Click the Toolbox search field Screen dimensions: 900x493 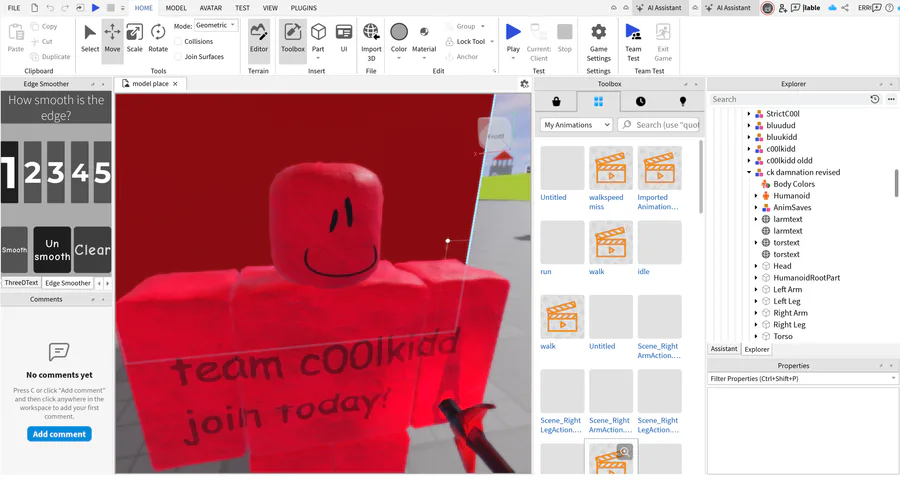(659, 125)
